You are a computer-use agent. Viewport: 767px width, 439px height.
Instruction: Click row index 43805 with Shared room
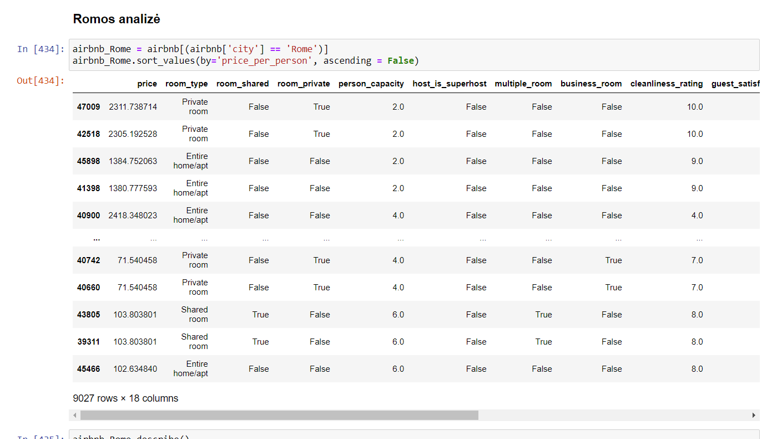(88, 315)
